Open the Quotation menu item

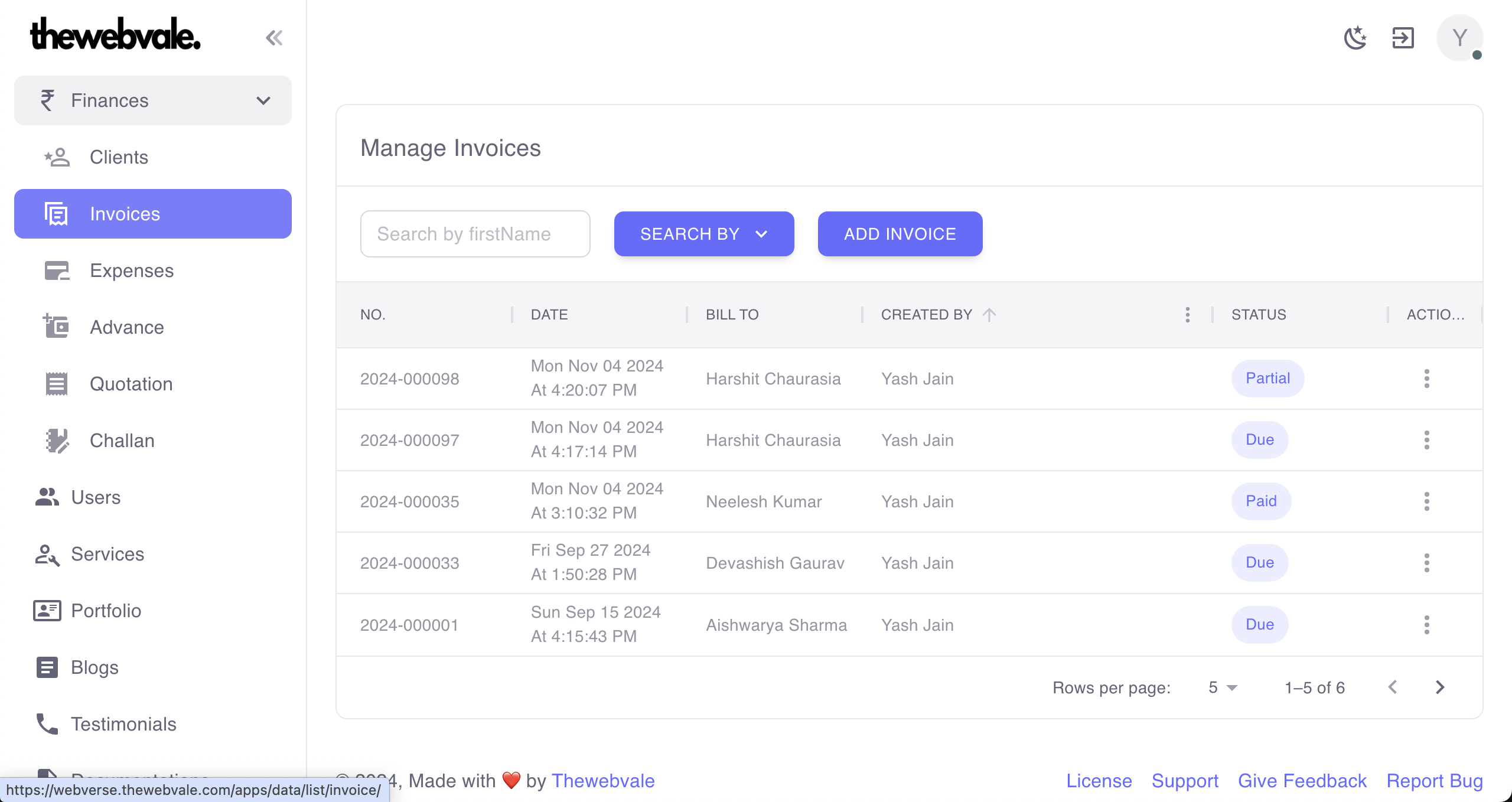pos(131,384)
